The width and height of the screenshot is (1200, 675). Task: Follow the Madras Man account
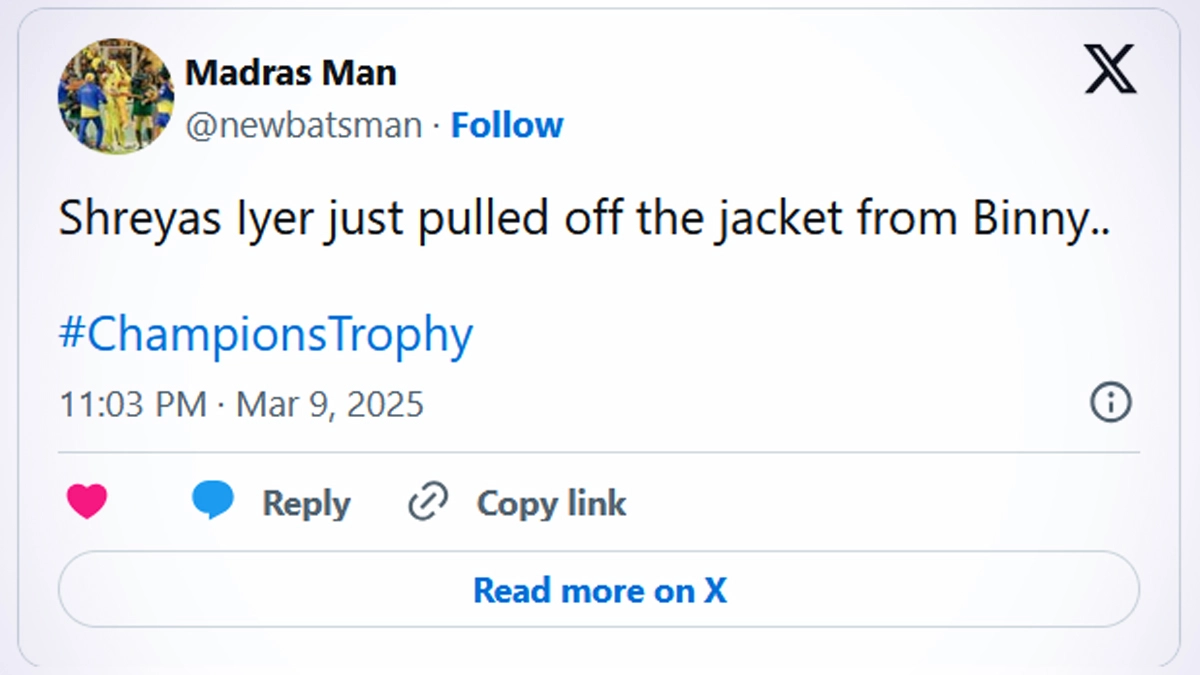pos(507,125)
